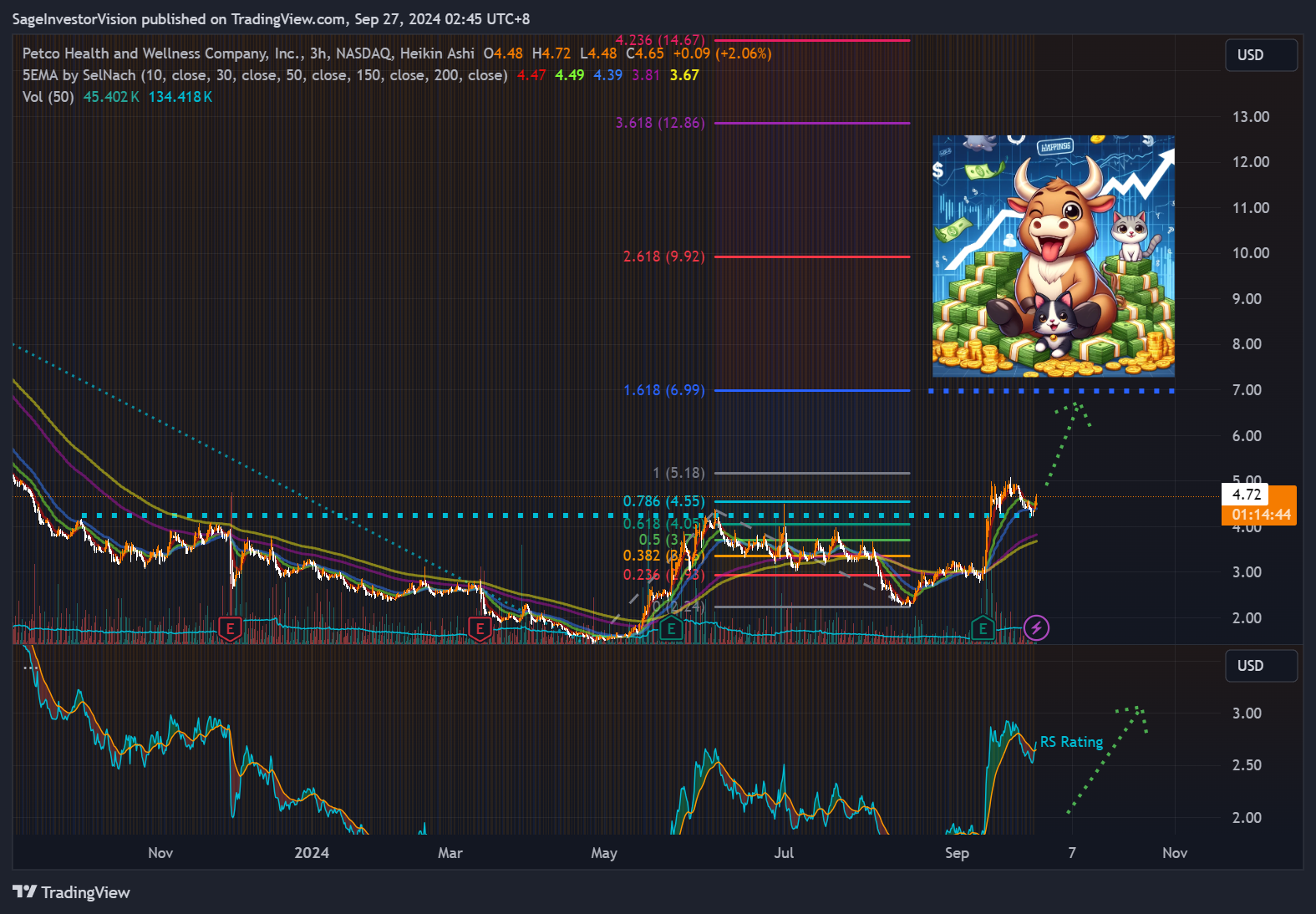Click the red 2.618 Fibonacci level line
Image resolution: width=1316 pixels, height=914 pixels.
coord(812,256)
